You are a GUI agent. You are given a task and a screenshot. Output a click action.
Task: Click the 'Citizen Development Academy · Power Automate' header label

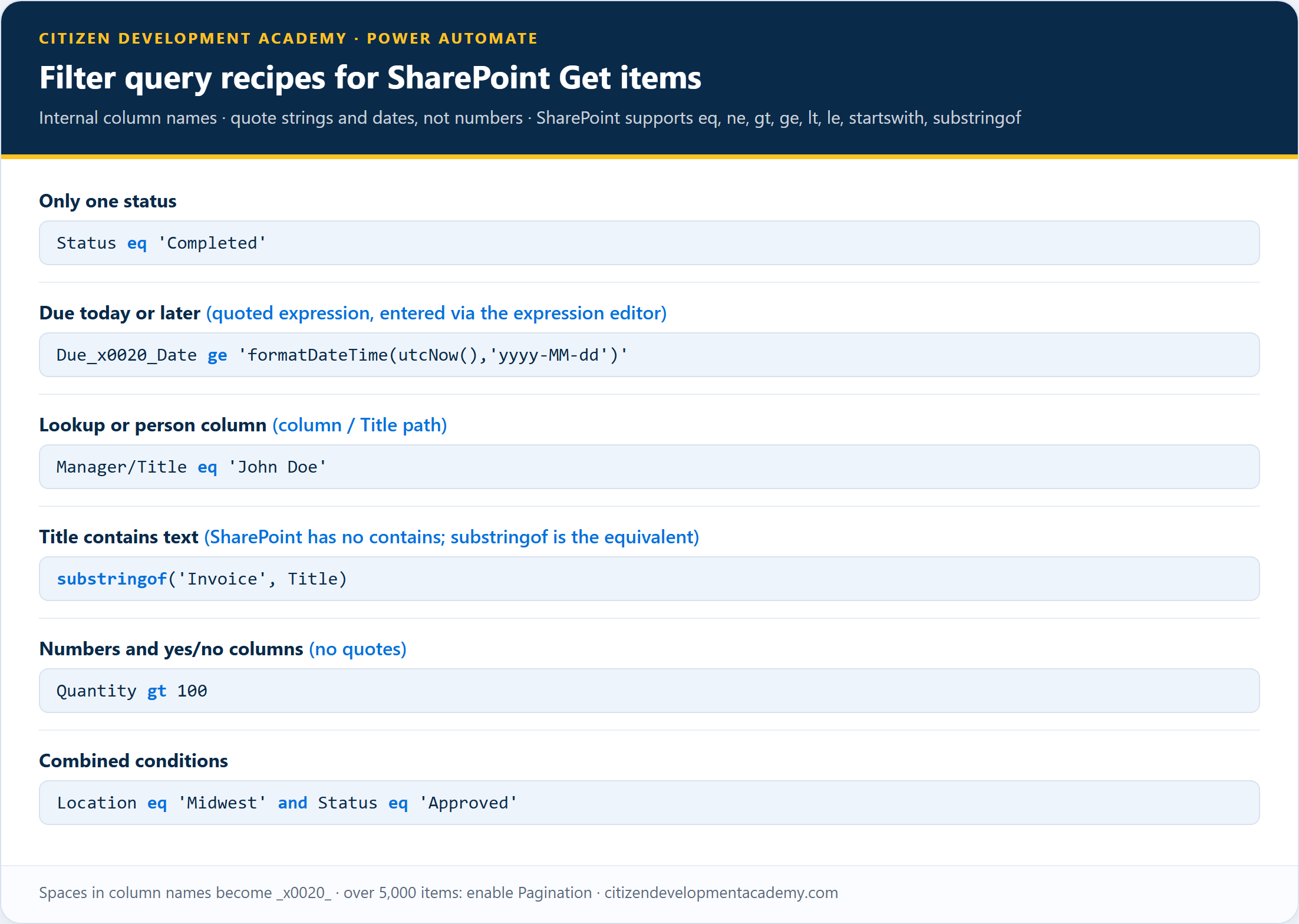point(288,38)
